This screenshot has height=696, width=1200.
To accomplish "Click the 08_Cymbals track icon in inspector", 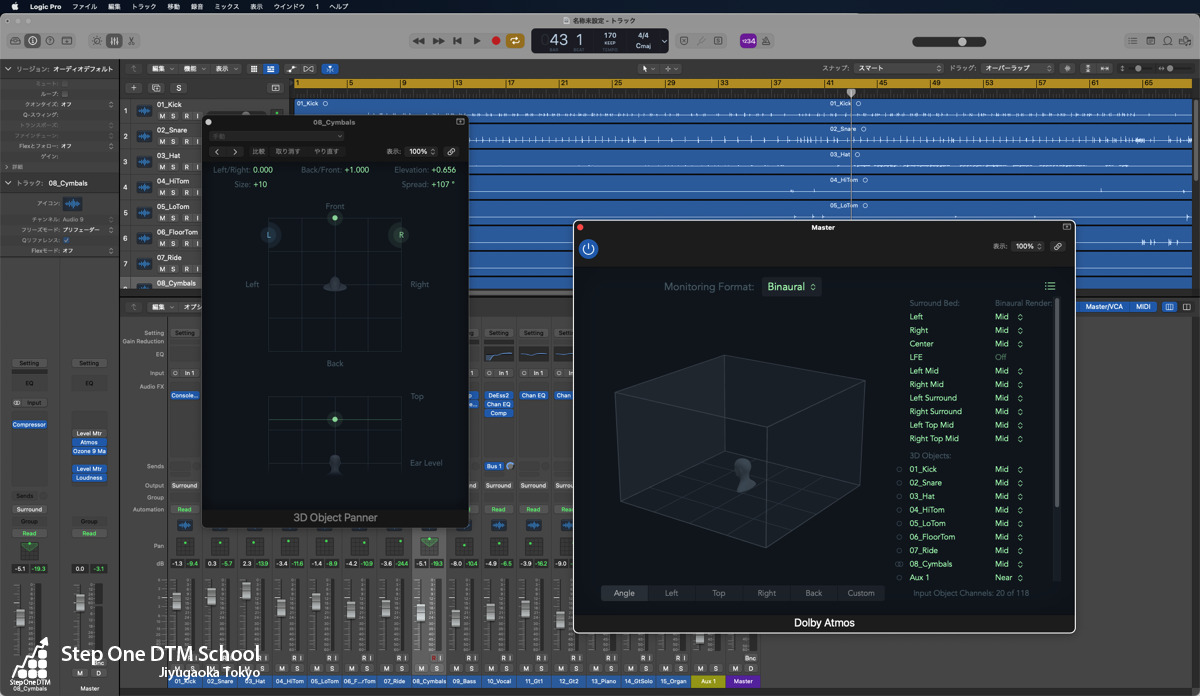I will click(73, 204).
